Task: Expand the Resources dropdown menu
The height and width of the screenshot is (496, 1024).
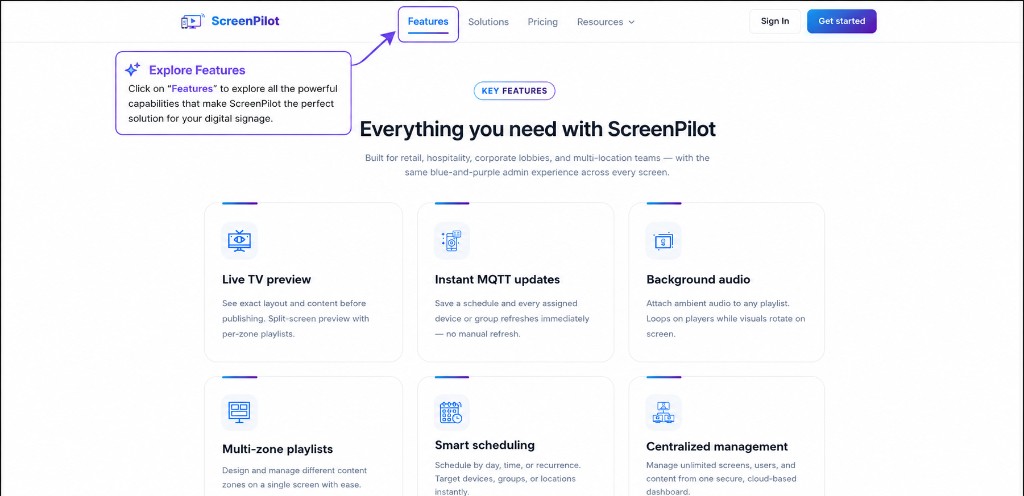Action: tap(606, 22)
